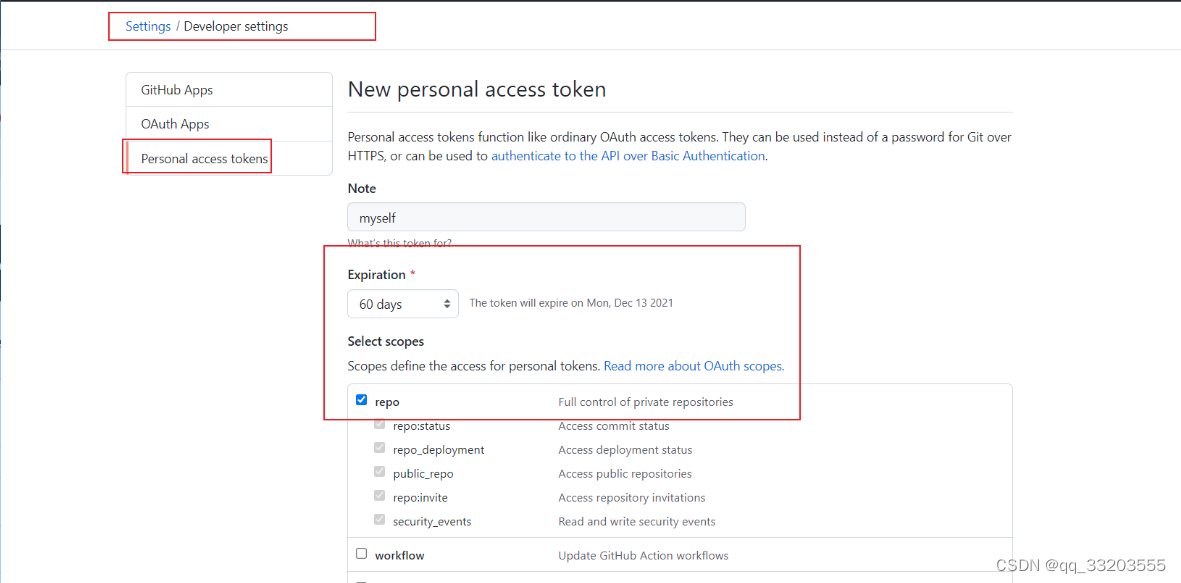Open authenticate to the API link
Screen dimensions: 1181x583
pos(627,156)
